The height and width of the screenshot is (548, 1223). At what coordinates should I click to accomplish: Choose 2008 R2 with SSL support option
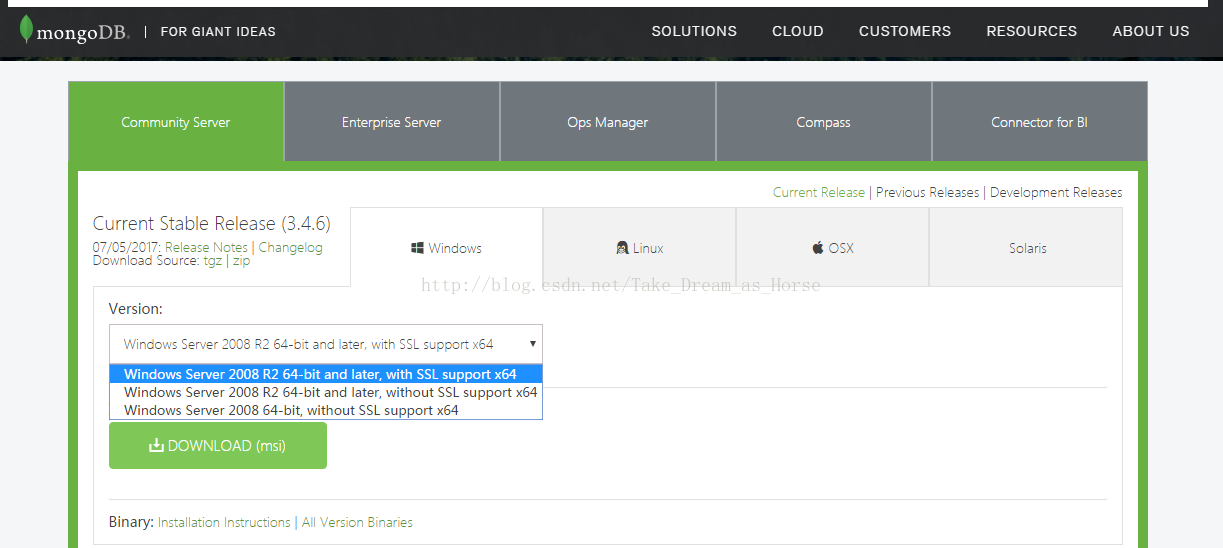pyautogui.click(x=326, y=374)
